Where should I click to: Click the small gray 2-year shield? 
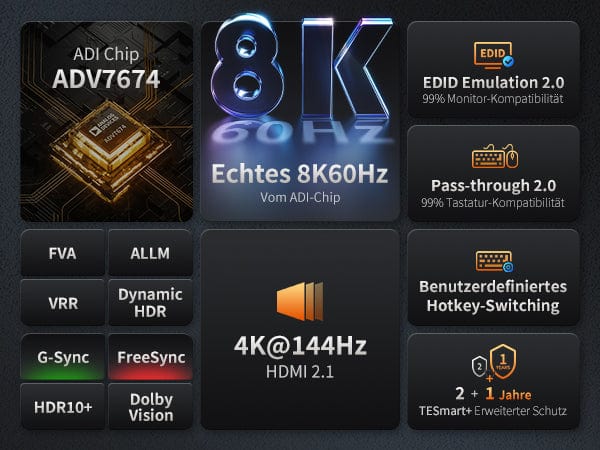[x=479, y=367]
